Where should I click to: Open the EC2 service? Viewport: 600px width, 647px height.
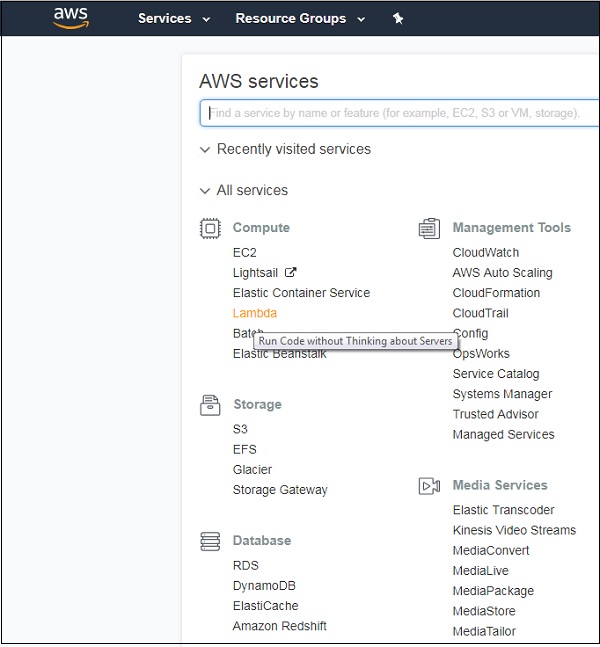pos(245,253)
